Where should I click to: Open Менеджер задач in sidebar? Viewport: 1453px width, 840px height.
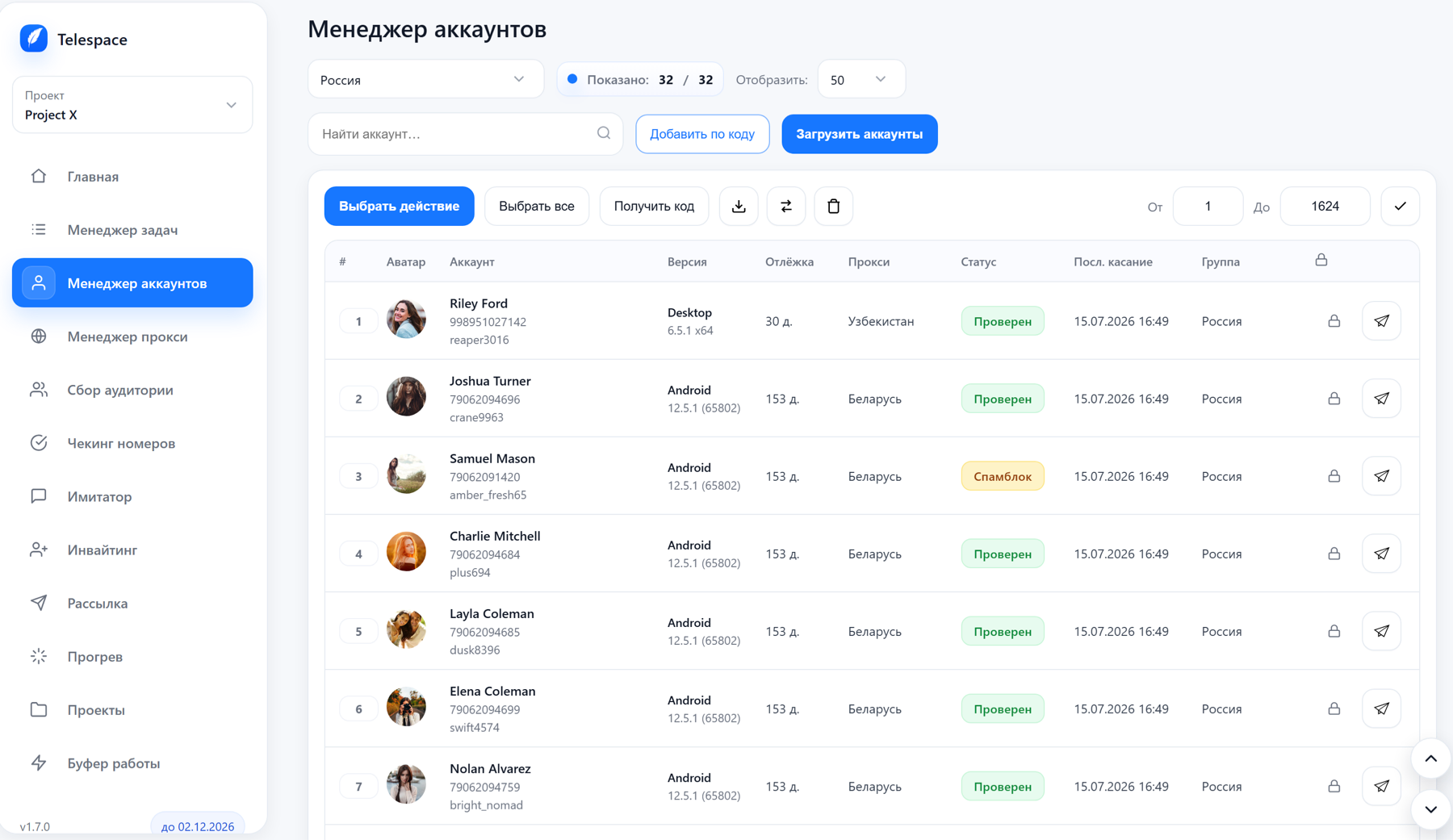[x=132, y=229]
